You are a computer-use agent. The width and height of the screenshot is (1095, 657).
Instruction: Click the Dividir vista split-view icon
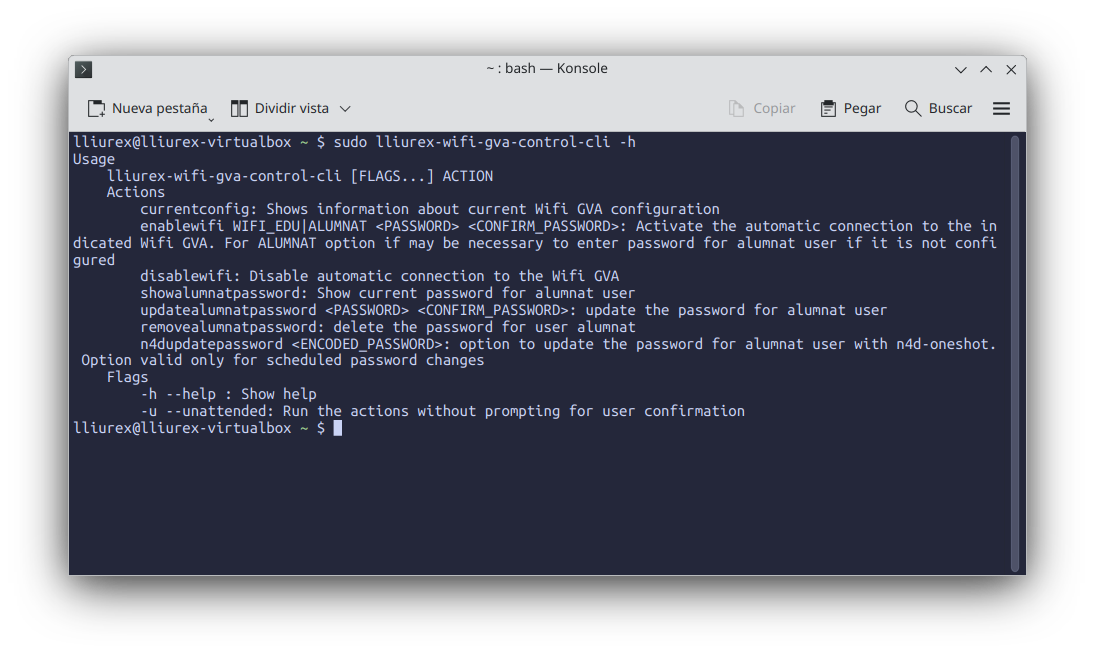point(239,108)
